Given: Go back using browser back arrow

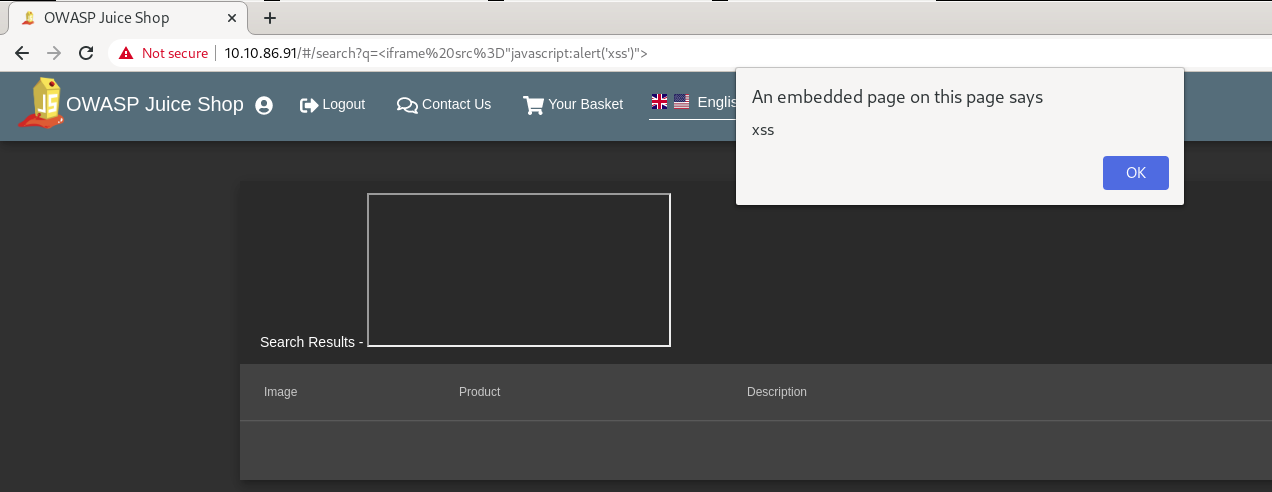Looking at the screenshot, I should (21, 53).
